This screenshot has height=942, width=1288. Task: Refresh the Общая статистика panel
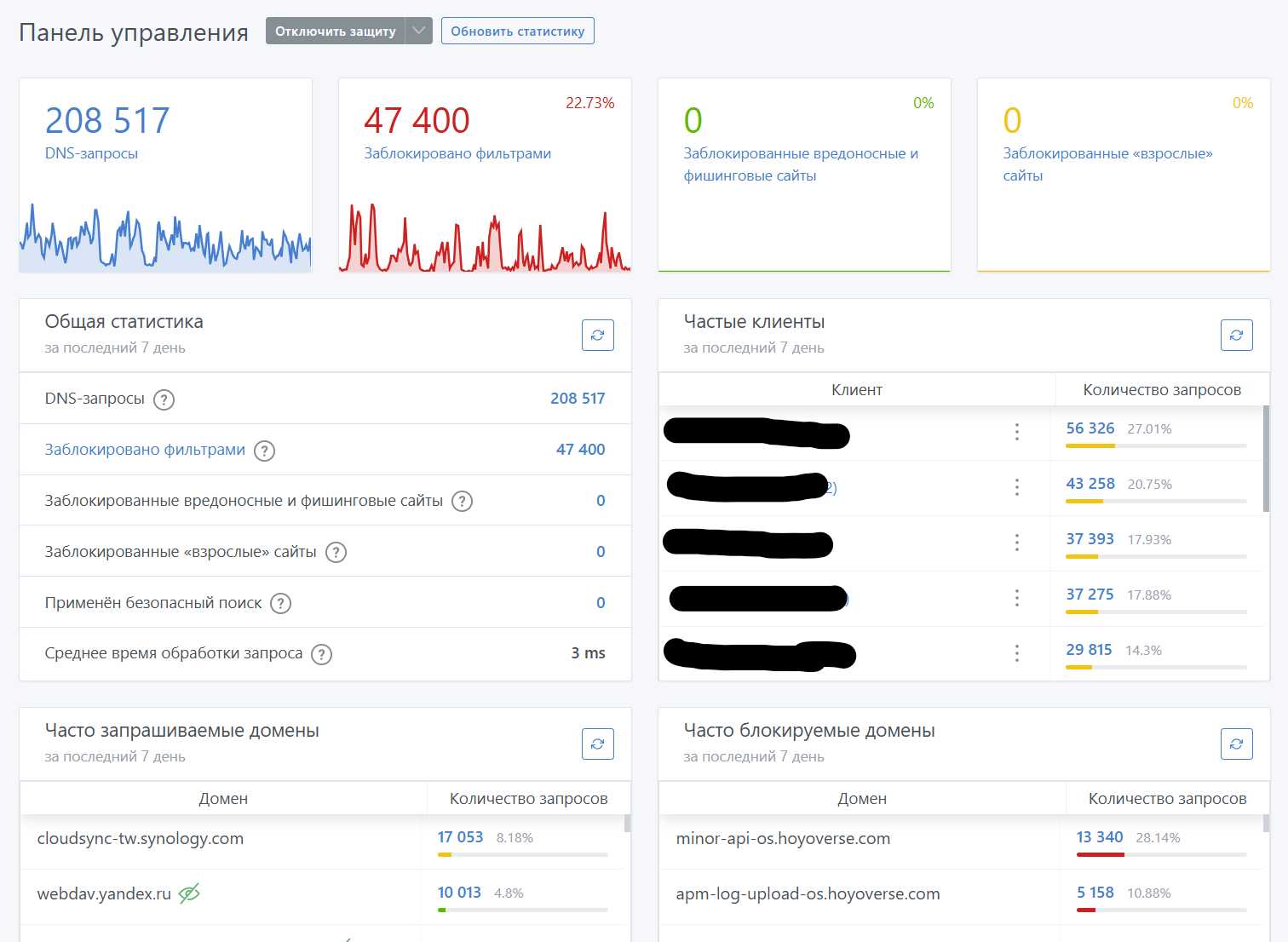point(597,335)
